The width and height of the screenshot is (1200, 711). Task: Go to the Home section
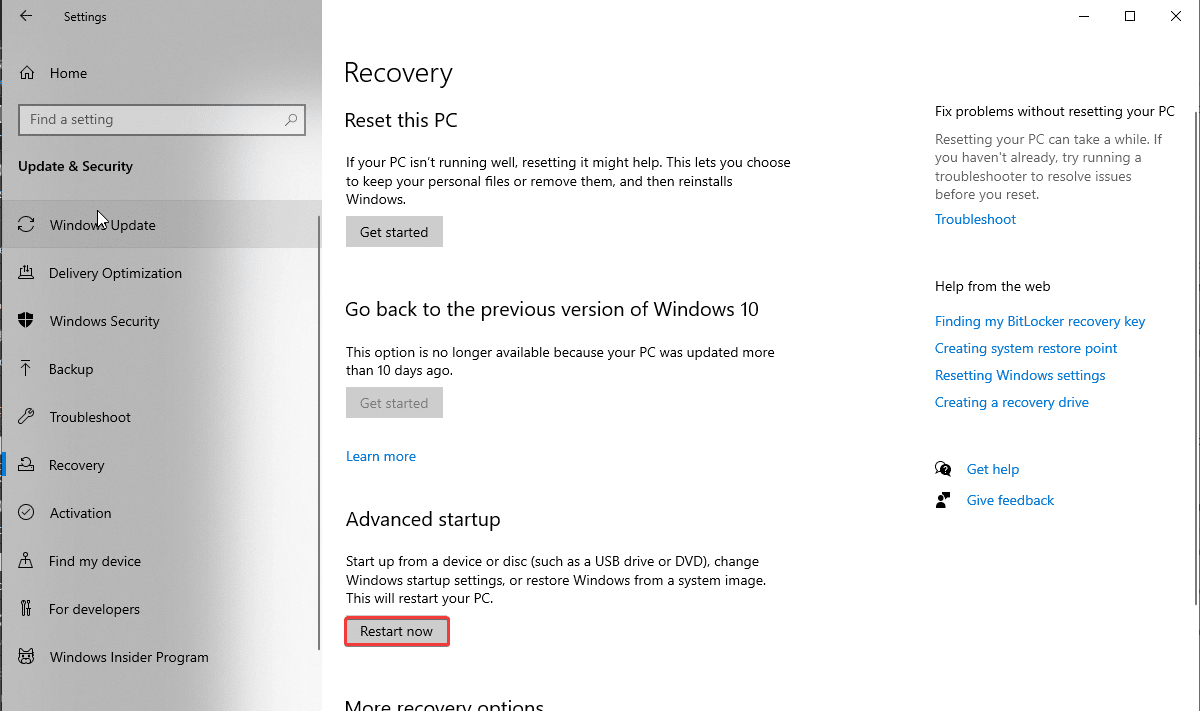67,72
